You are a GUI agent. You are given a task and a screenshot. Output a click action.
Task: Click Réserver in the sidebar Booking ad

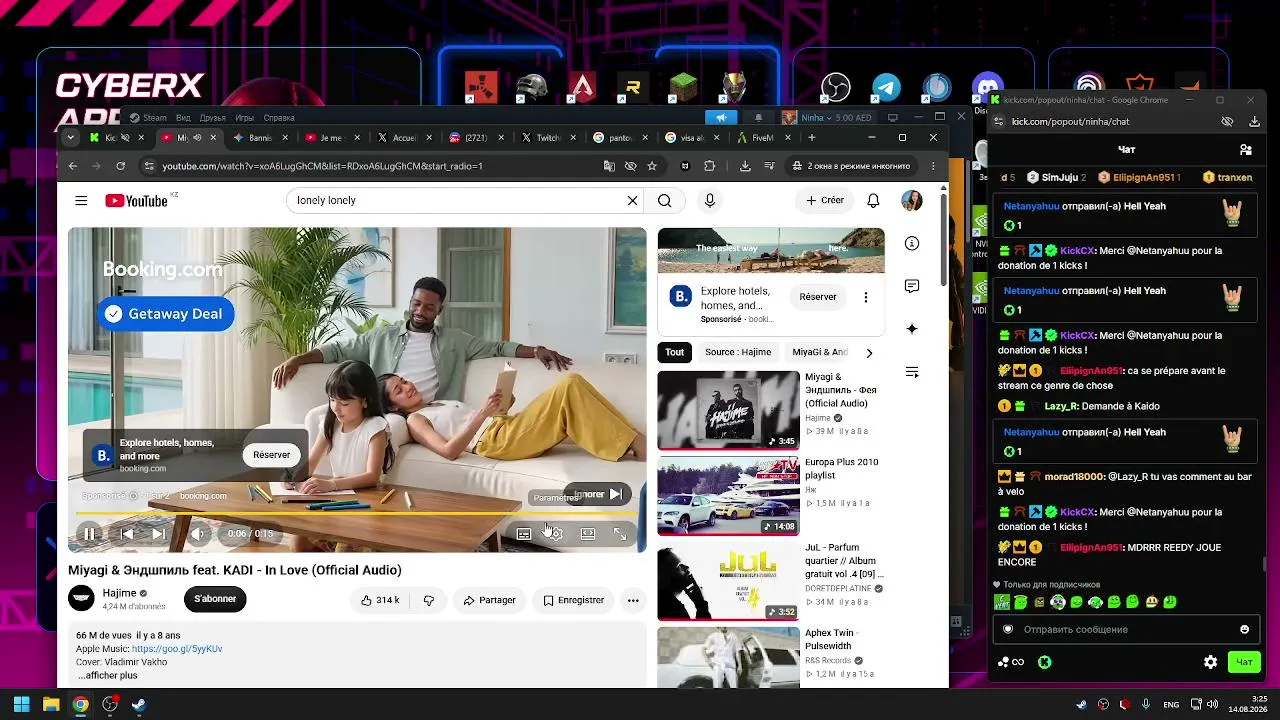[x=818, y=297]
